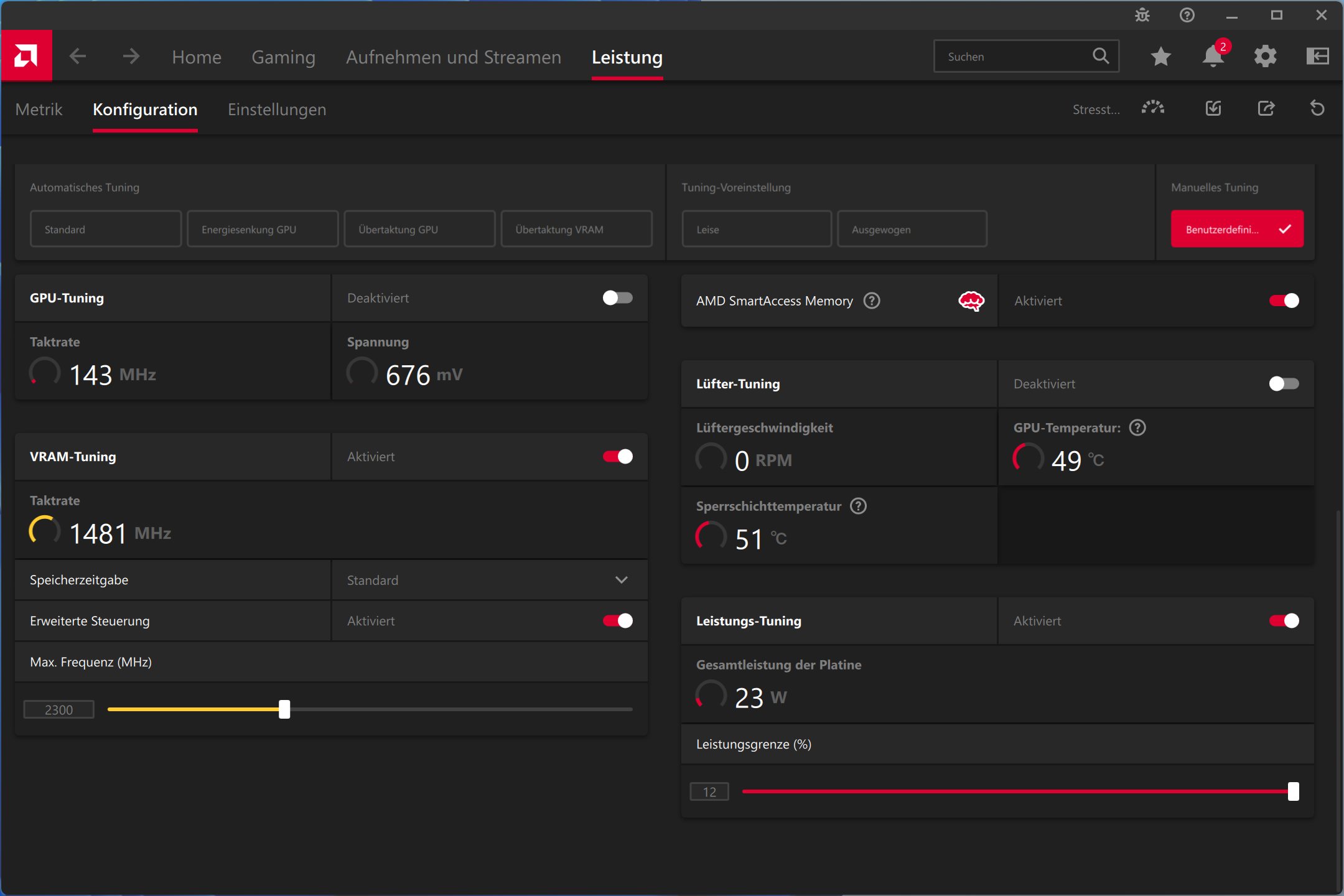Click the sidebar panel toggle icon
Screen dimensions: 1344x896
coord(1317,57)
